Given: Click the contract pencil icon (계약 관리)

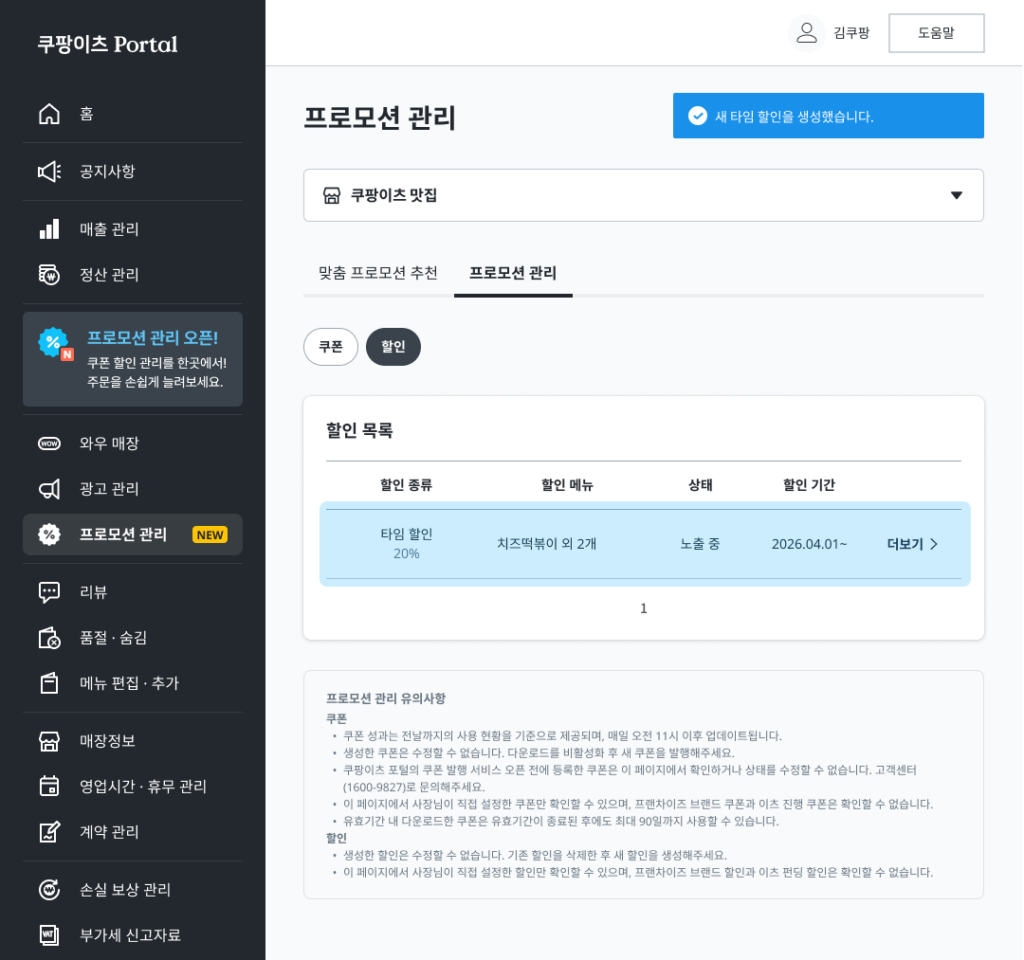Looking at the screenshot, I should click(x=49, y=832).
